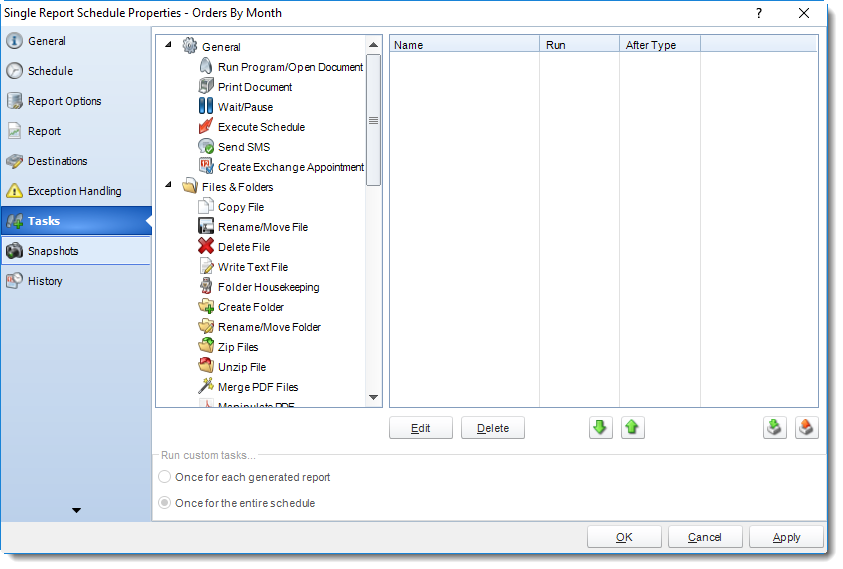Image resolution: width=843 pixels, height=569 pixels.
Task: Collapse the Files & Folders tree node
Action: click(x=168, y=184)
